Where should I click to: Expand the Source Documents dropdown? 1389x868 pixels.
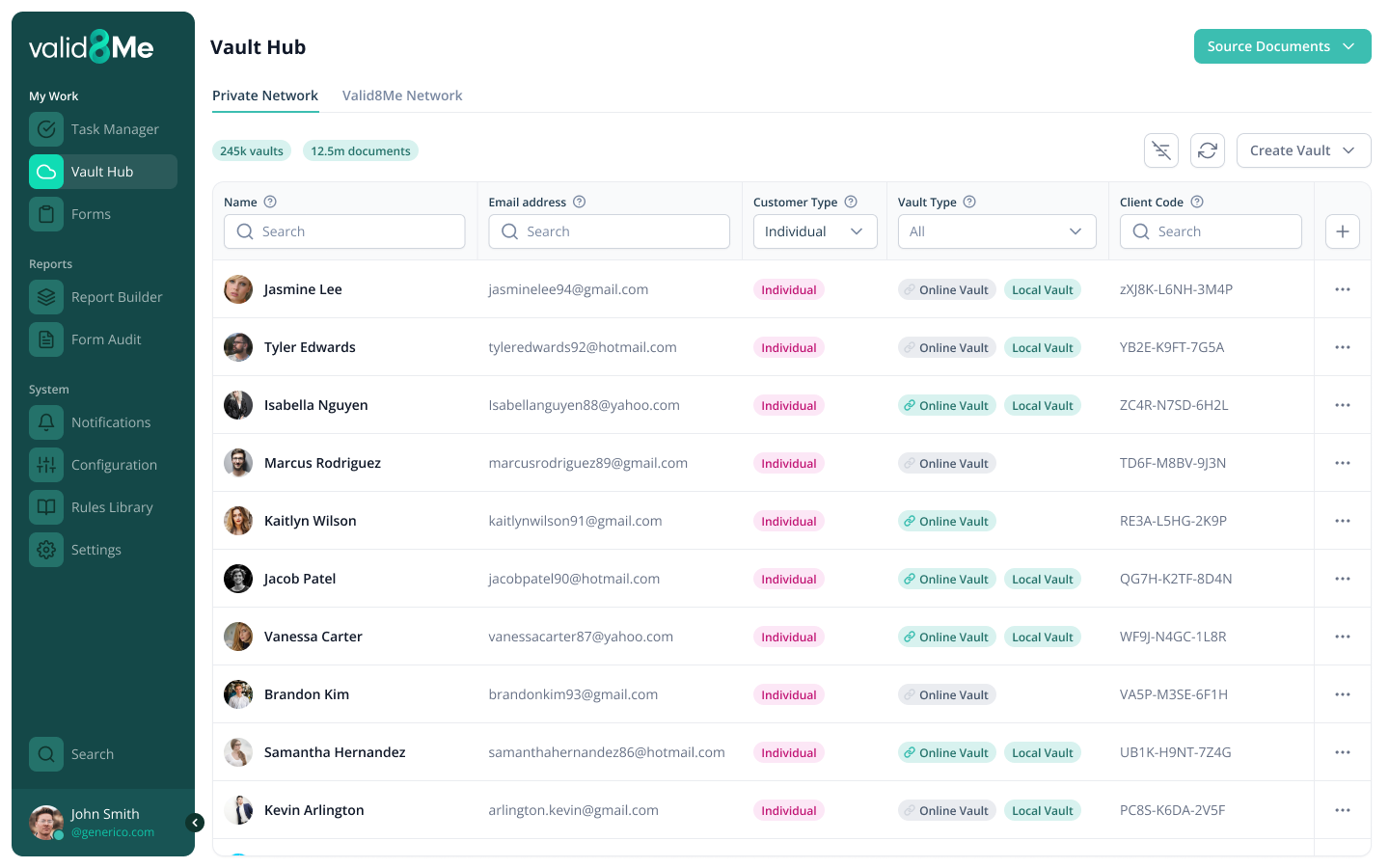(x=1282, y=46)
